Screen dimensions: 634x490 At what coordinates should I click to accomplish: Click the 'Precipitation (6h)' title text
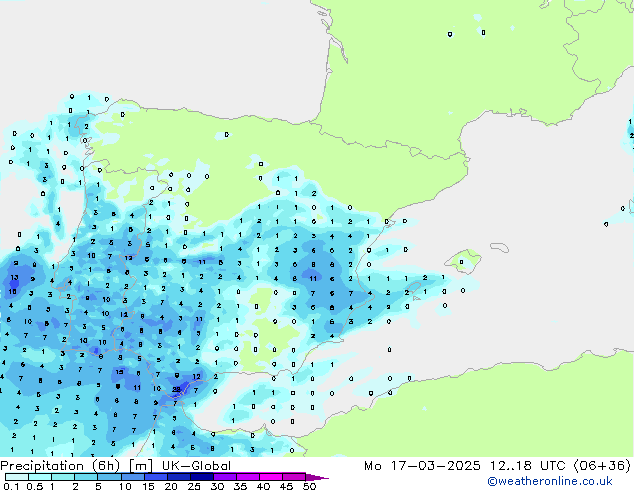(60, 466)
